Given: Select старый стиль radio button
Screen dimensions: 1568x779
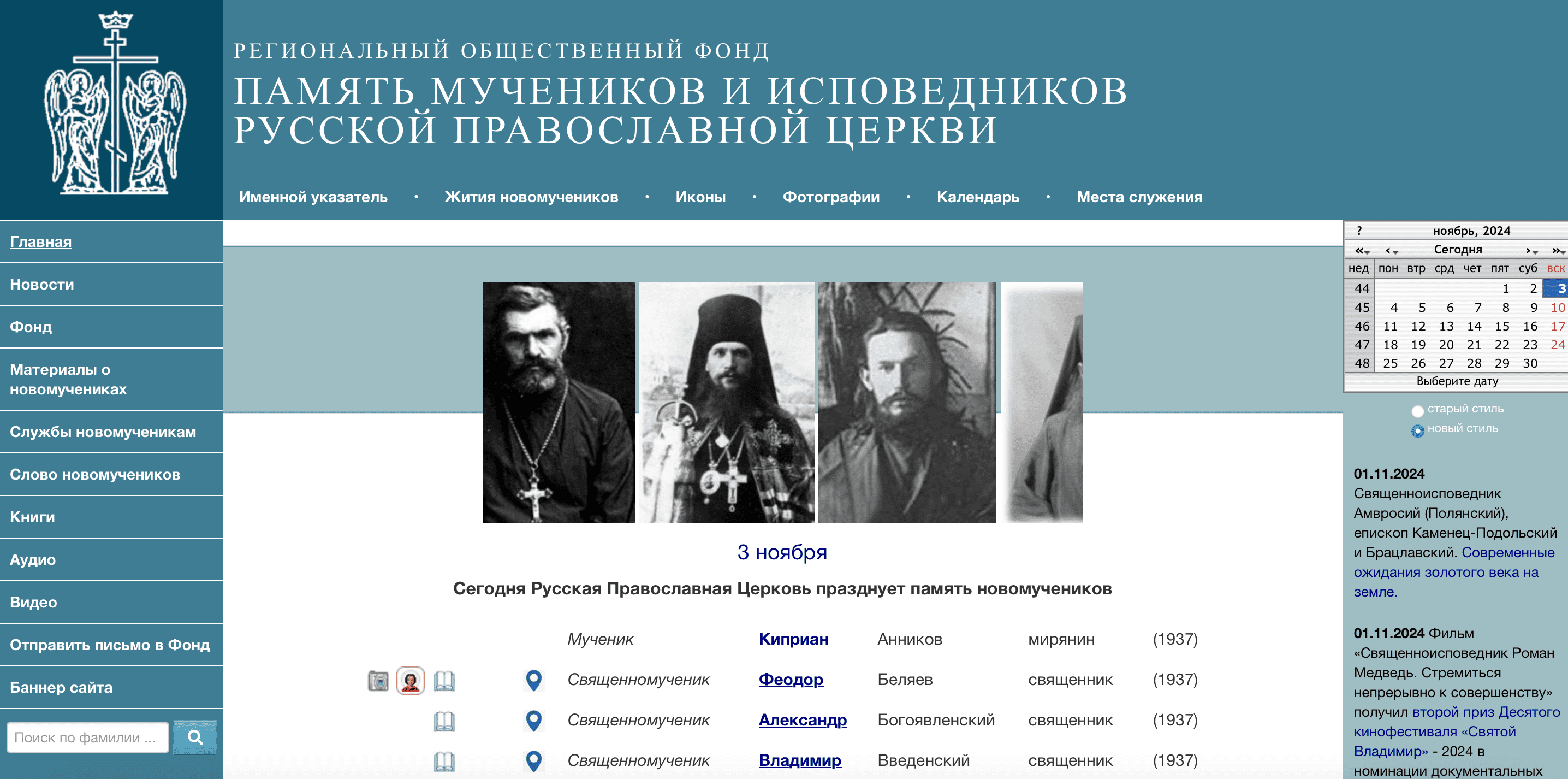Looking at the screenshot, I should [1418, 411].
